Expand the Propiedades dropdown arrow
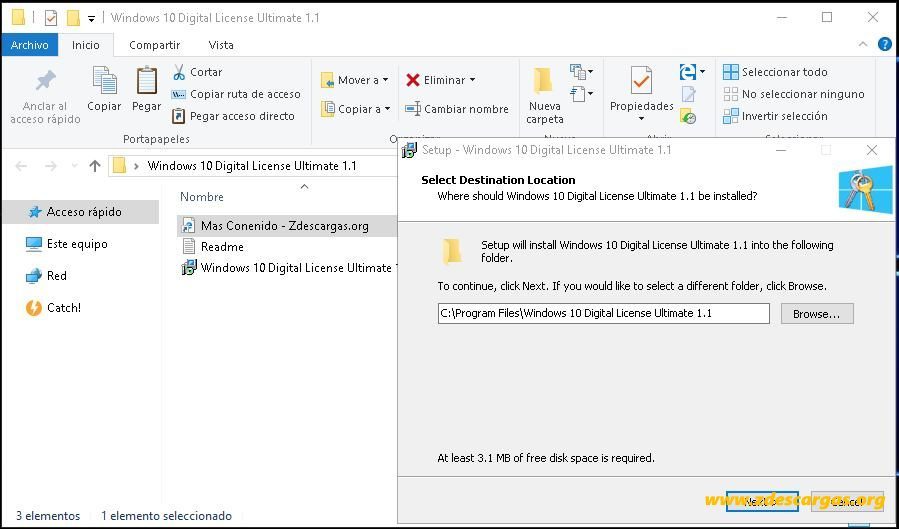Image resolution: width=899 pixels, height=529 pixels. tap(641, 119)
